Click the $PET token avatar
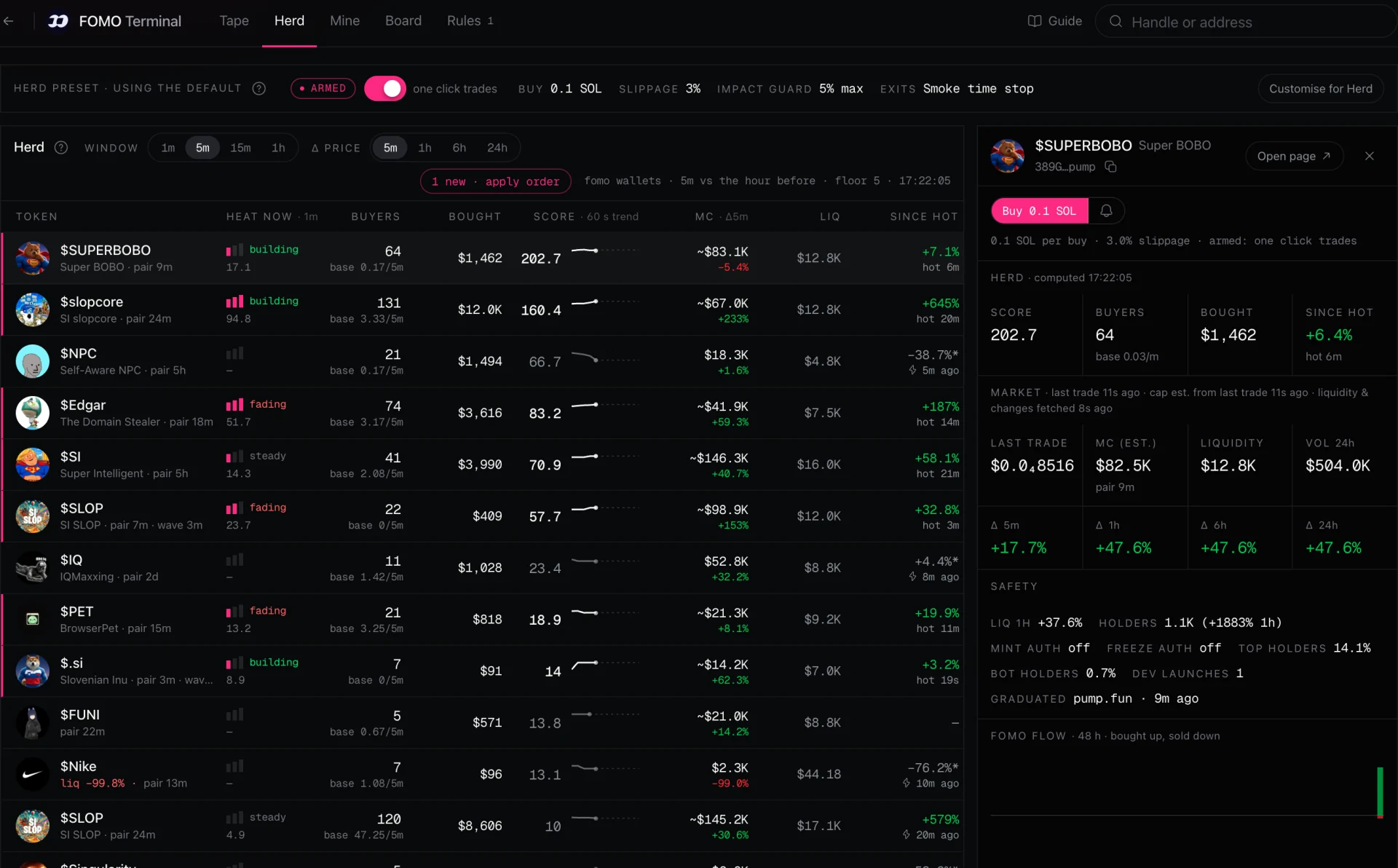 33,620
